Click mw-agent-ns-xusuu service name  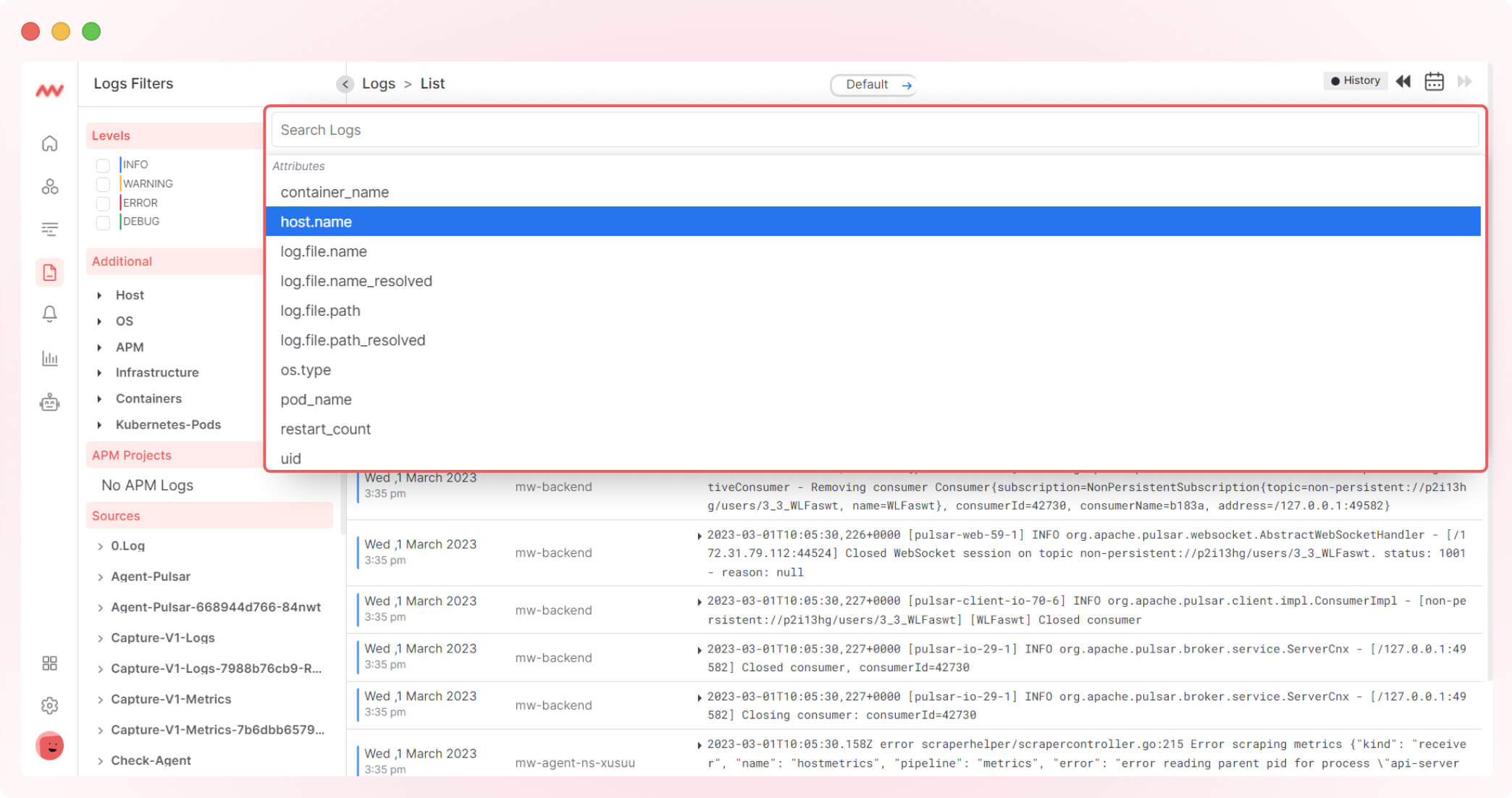point(575,763)
